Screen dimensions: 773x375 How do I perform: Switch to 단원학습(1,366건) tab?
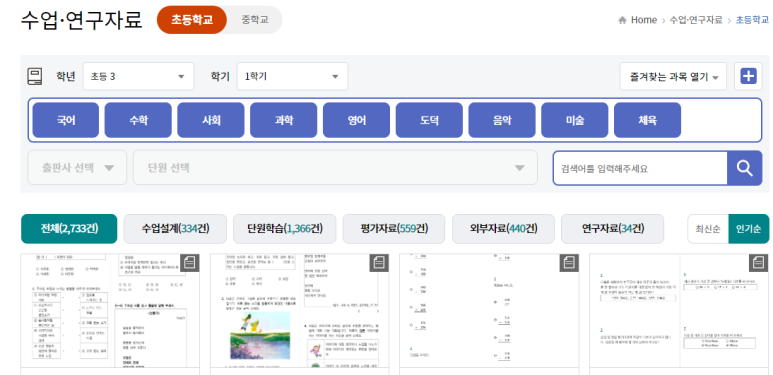(x=284, y=229)
